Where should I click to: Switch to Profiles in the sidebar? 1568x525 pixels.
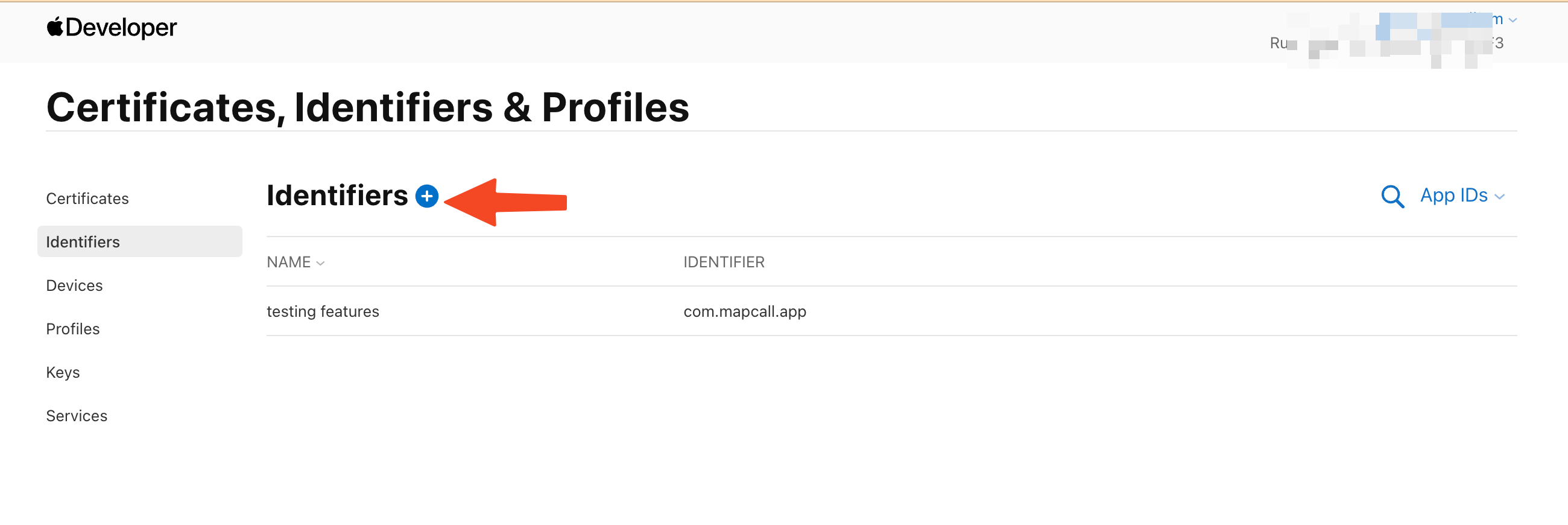tap(72, 329)
